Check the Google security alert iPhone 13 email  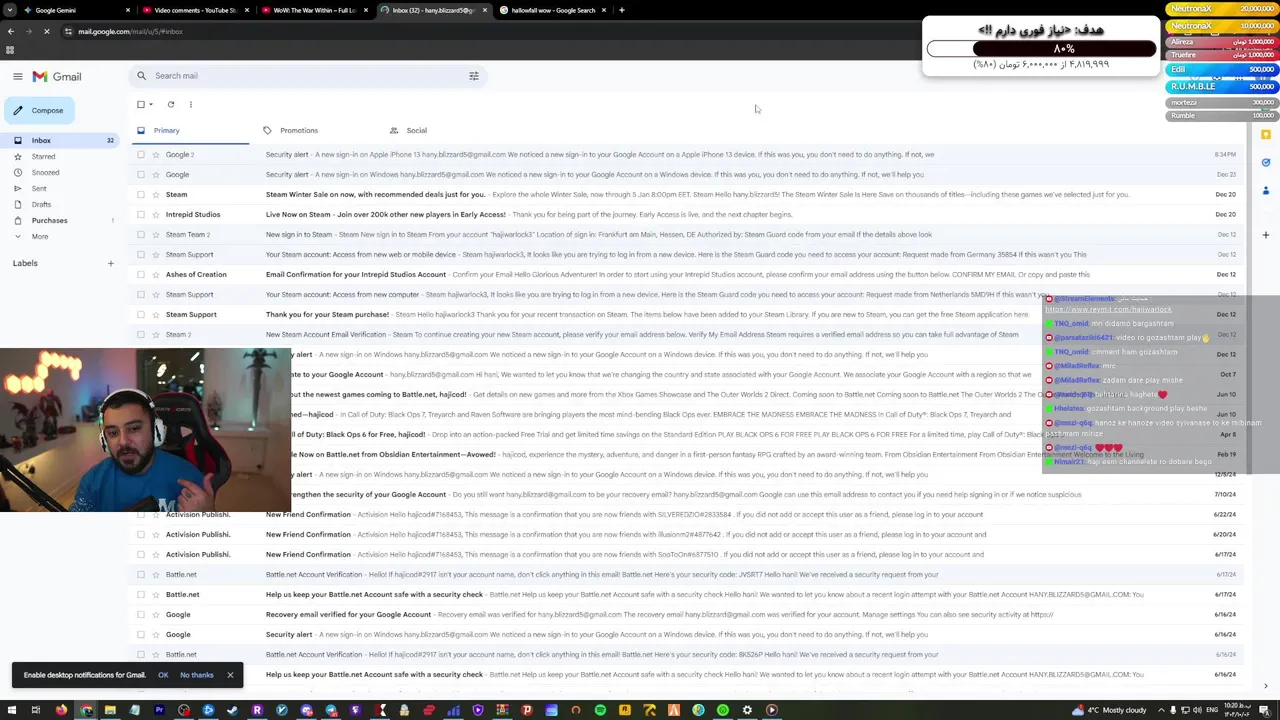(x=141, y=155)
